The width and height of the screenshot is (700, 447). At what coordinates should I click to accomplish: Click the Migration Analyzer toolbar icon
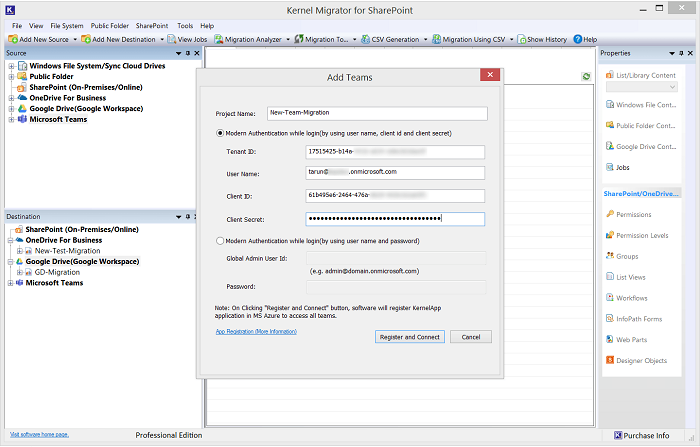point(219,39)
